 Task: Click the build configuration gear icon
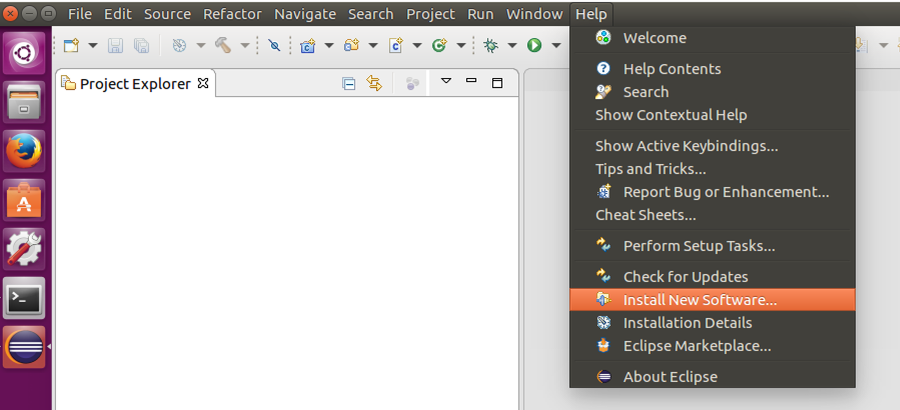179,45
